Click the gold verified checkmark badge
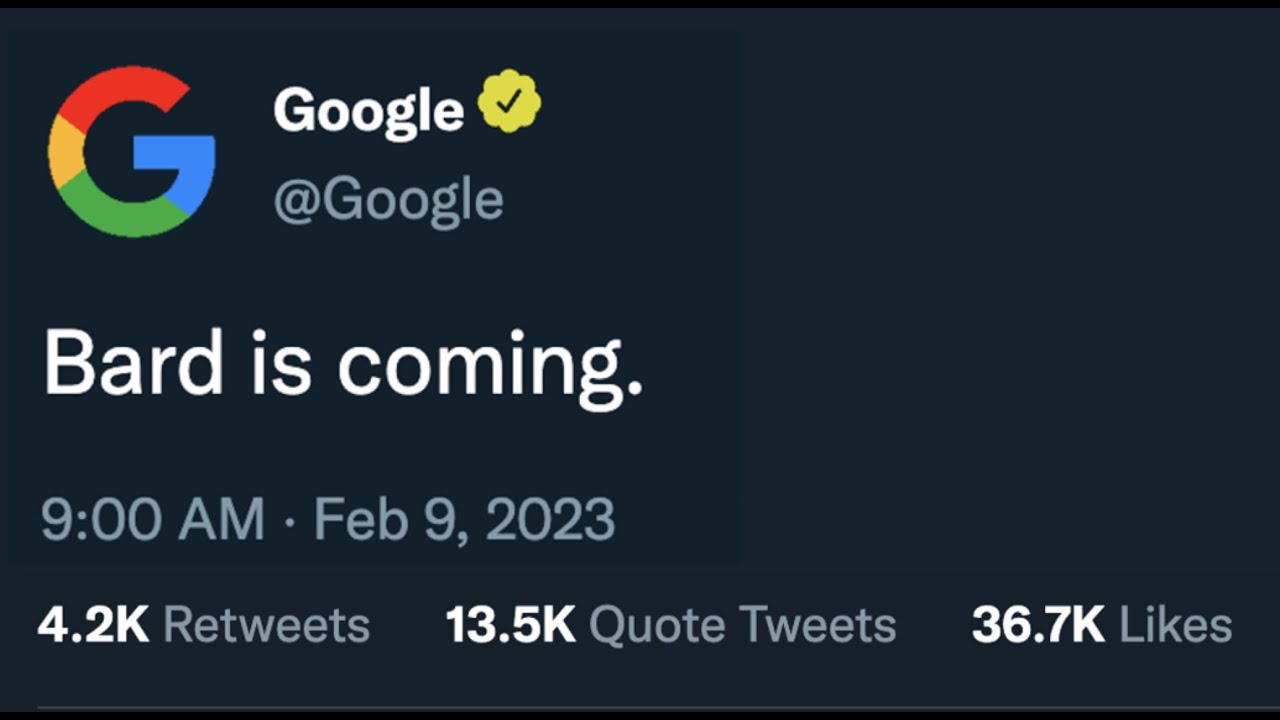 coord(509,102)
